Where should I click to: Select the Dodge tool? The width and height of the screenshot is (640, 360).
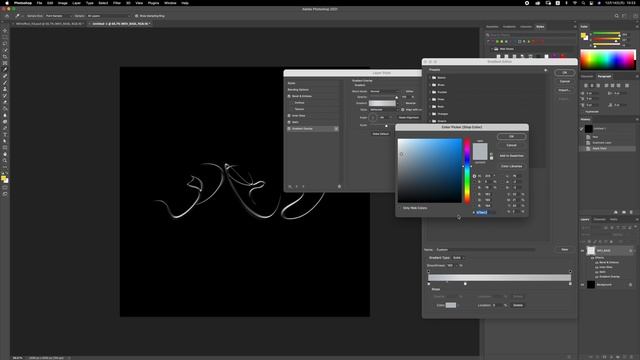point(5,122)
